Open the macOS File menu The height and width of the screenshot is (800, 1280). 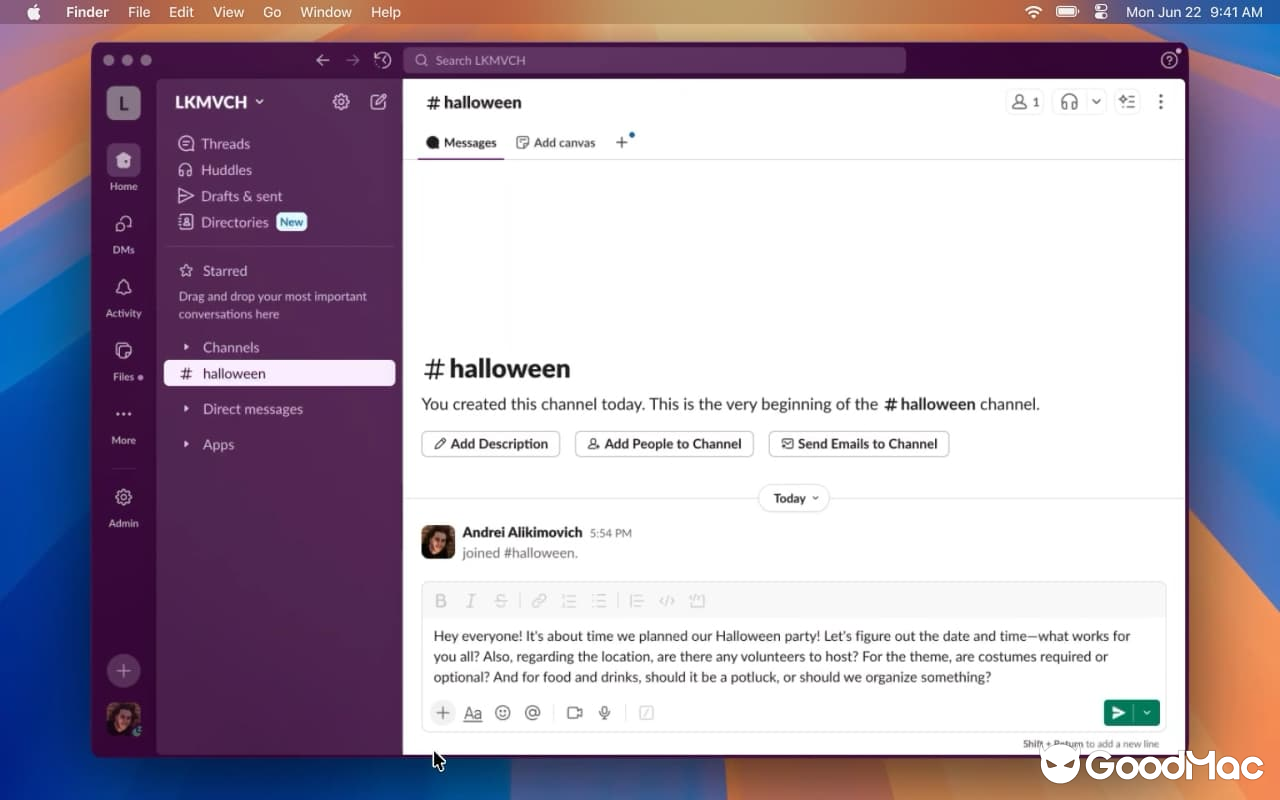coord(139,12)
